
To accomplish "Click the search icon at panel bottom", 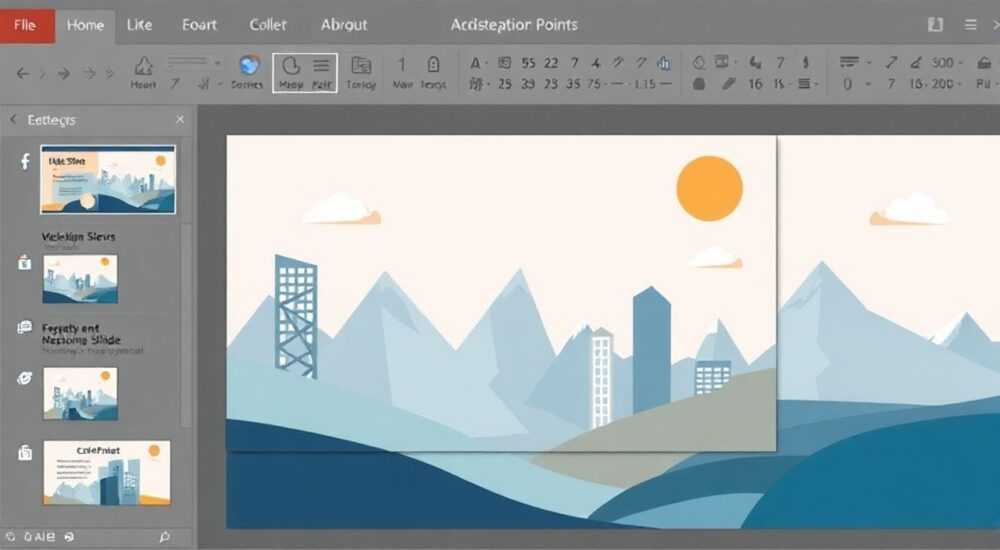I will coord(165,537).
